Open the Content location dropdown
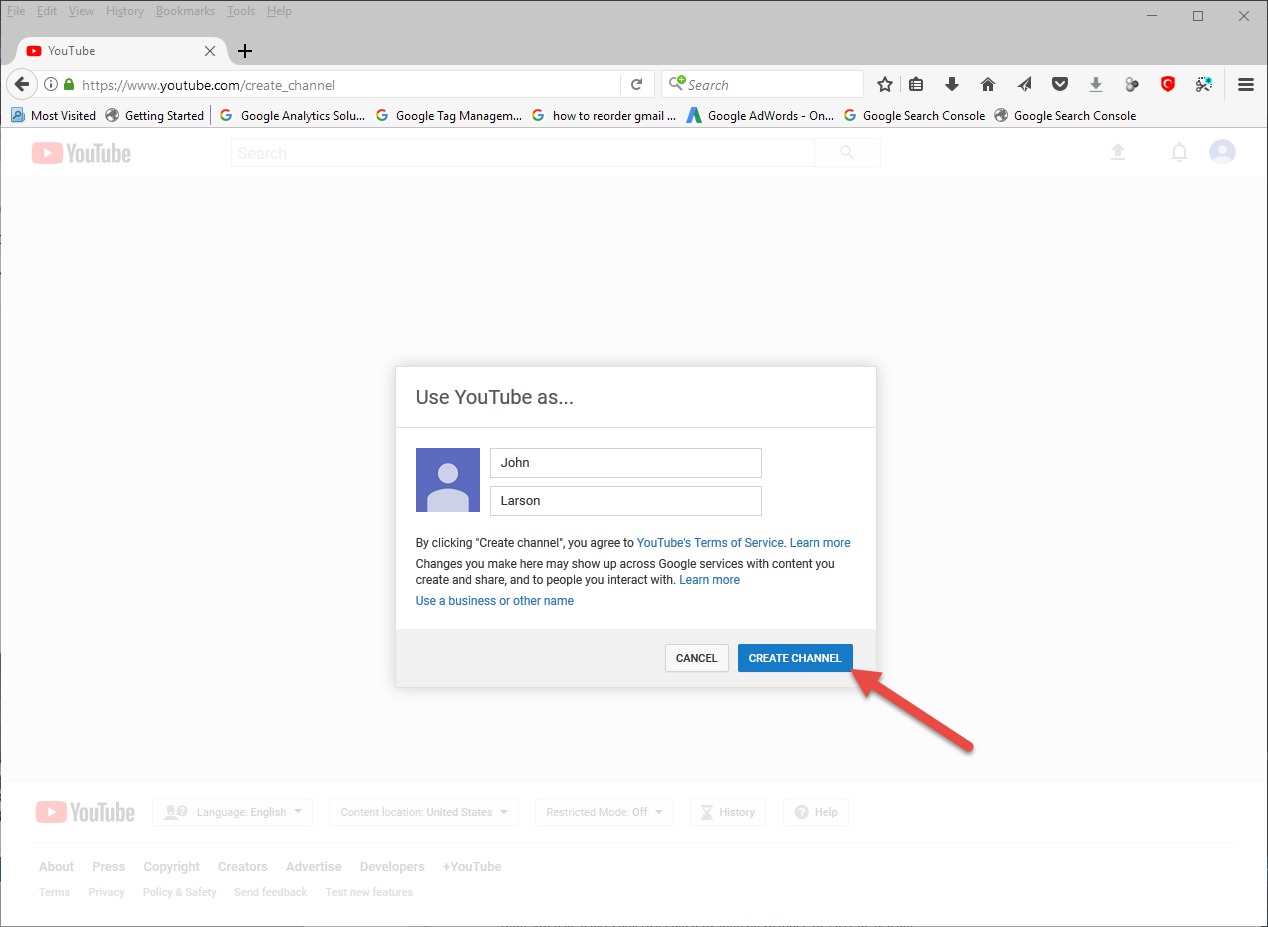This screenshot has width=1268, height=927. (424, 812)
